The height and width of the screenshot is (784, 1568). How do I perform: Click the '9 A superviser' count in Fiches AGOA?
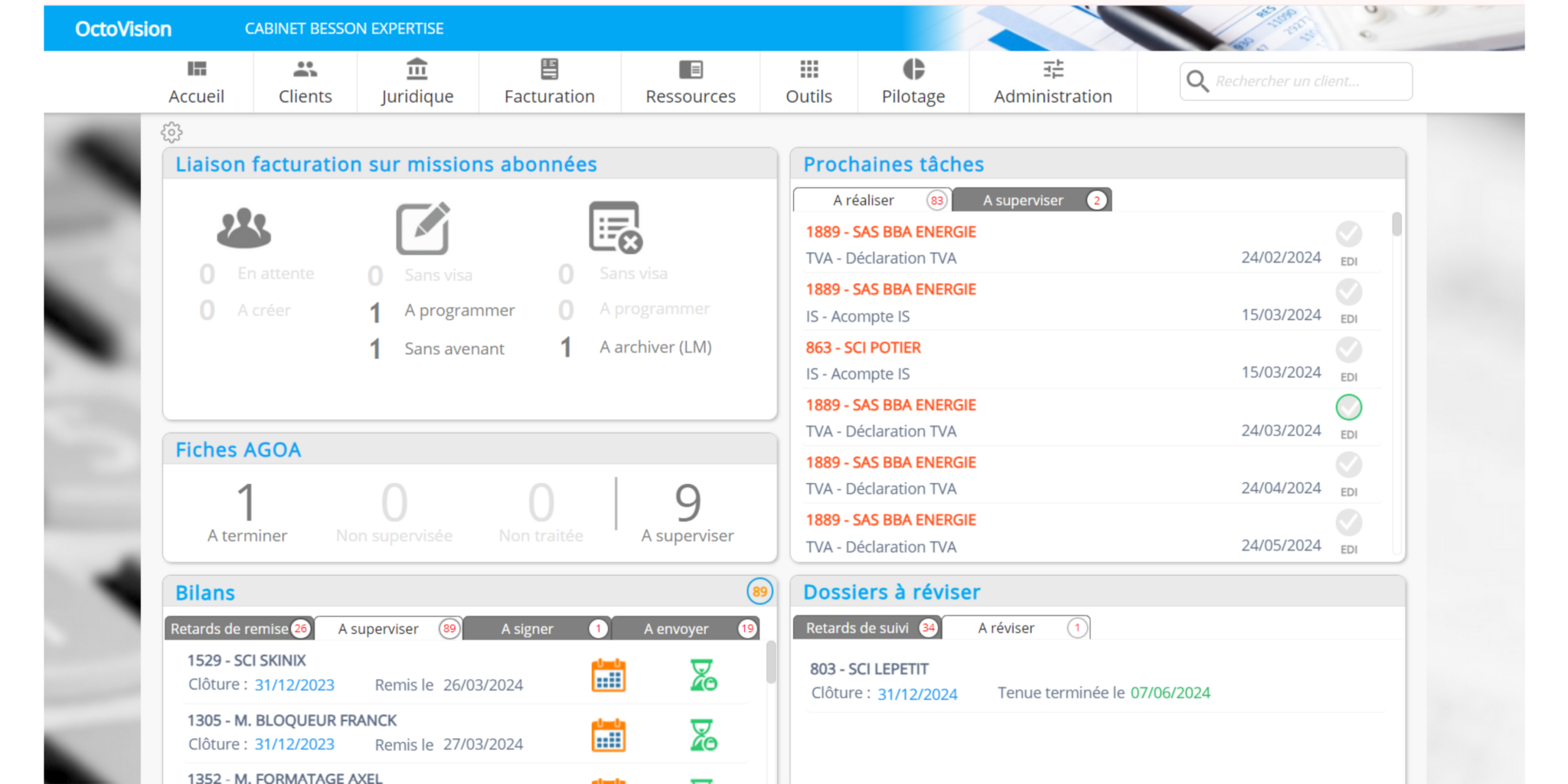pyautogui.click(x=688, y=512)
